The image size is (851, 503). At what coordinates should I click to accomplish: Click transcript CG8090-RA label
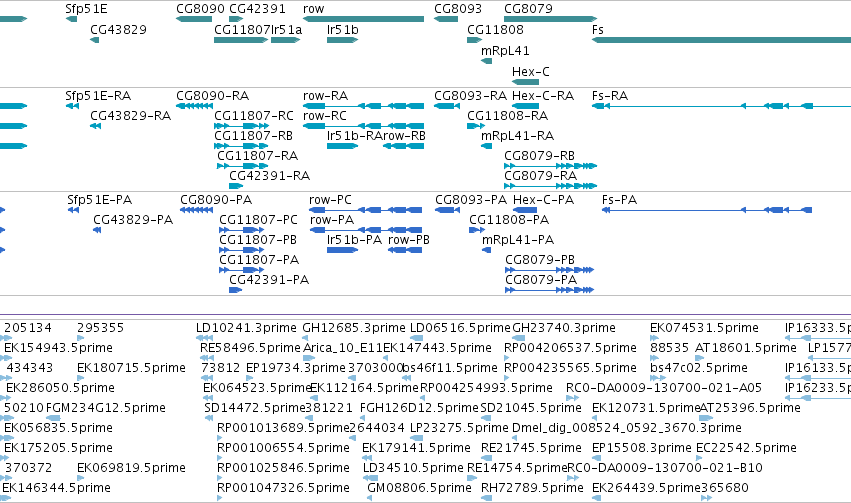[x=212, y=96]
